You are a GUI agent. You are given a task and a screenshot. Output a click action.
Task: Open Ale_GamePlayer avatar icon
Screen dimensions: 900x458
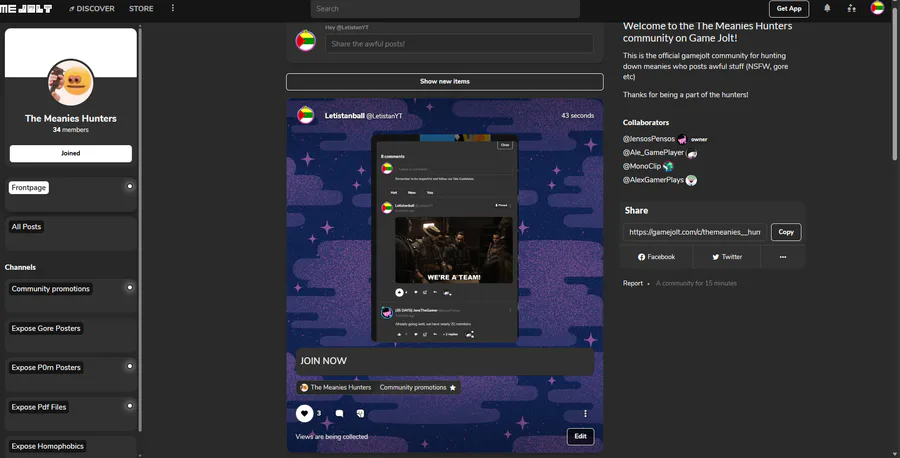click(692, 153)
